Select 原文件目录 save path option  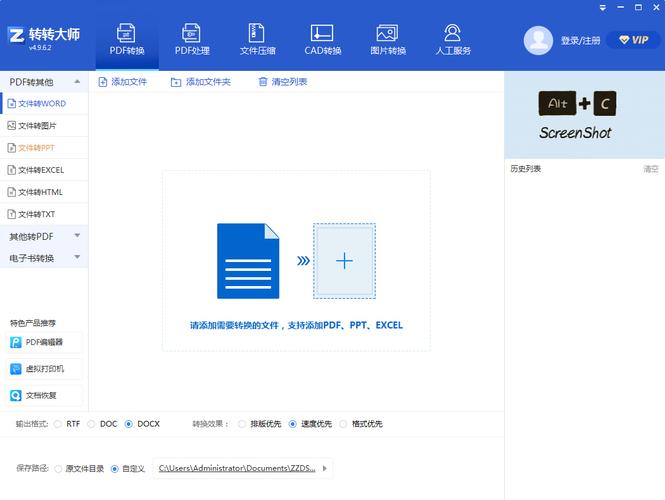(x=59, y=469)
